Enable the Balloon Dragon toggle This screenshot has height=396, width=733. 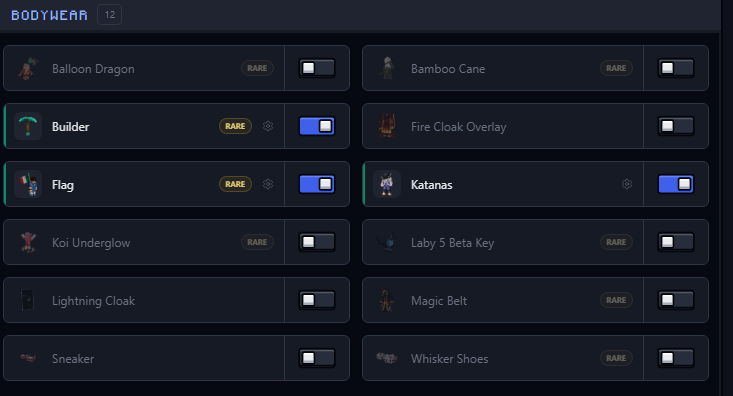coord(317,68)
